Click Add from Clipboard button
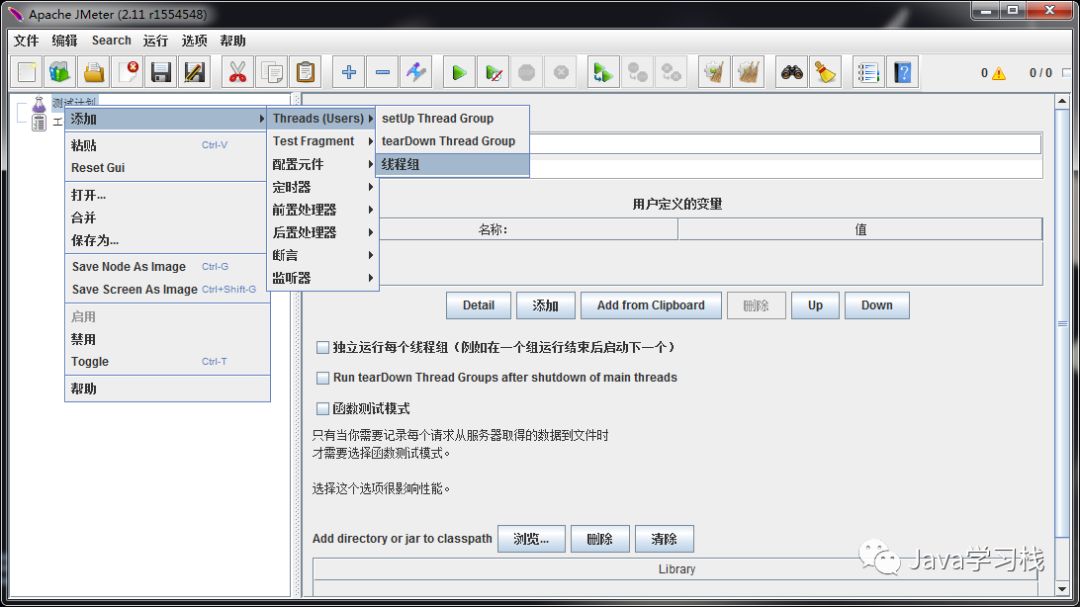The height and width of the screenshot is (607, 1080). point(651,305)
